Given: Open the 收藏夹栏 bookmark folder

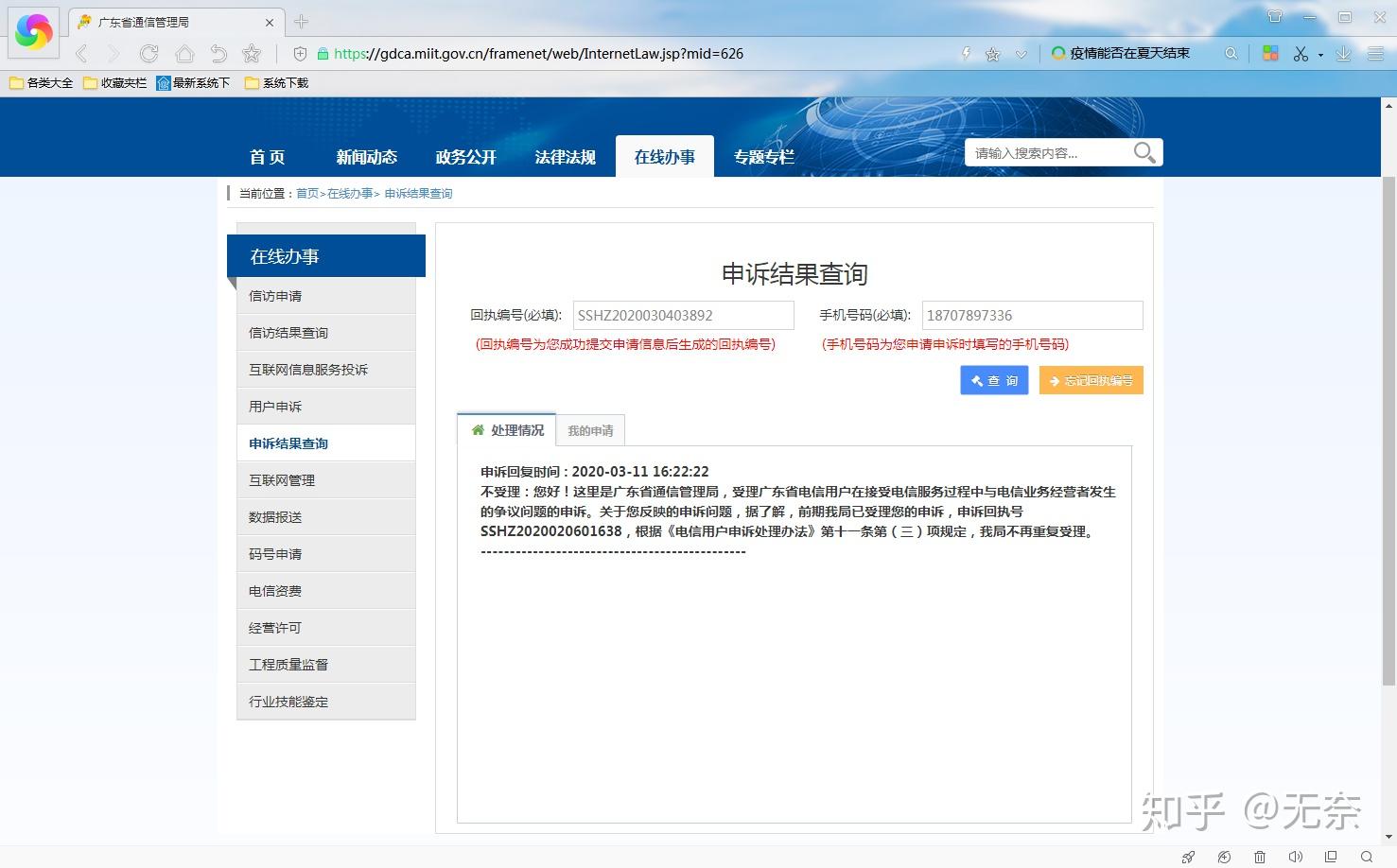Looking at the screenshot, I should 115,83.
